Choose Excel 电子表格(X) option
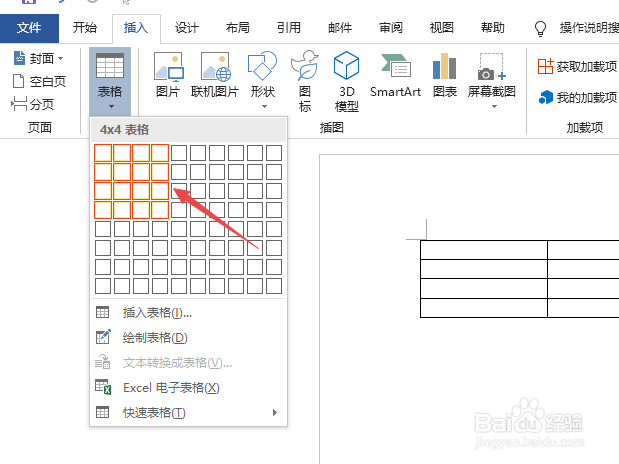Screen dimensions: 619x464 pos(188,387)
